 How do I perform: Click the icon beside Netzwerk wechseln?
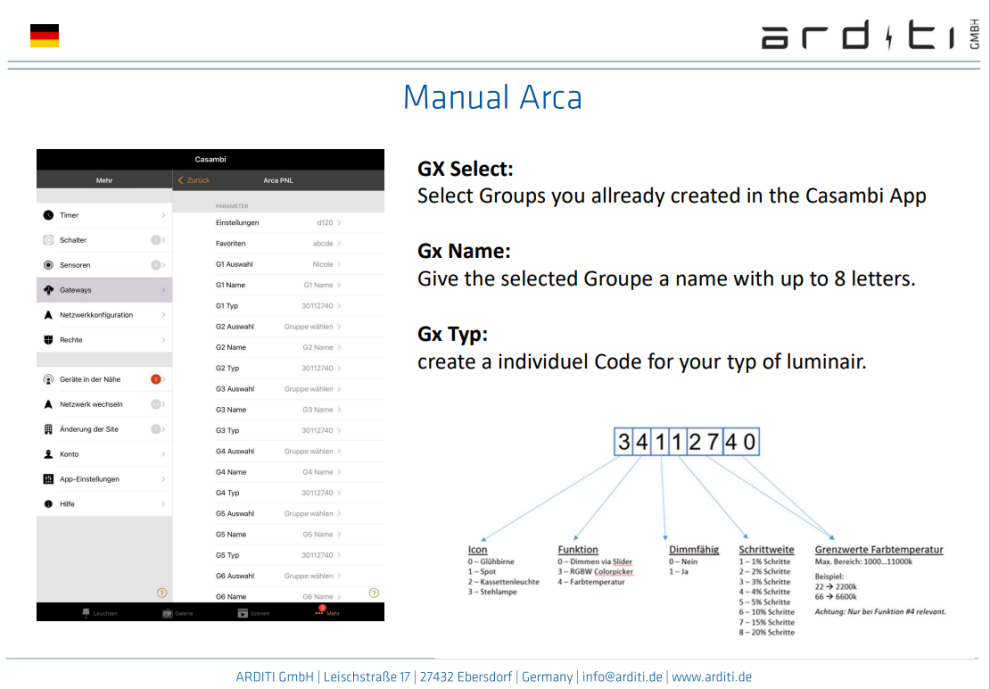click(x=49, y=404)
